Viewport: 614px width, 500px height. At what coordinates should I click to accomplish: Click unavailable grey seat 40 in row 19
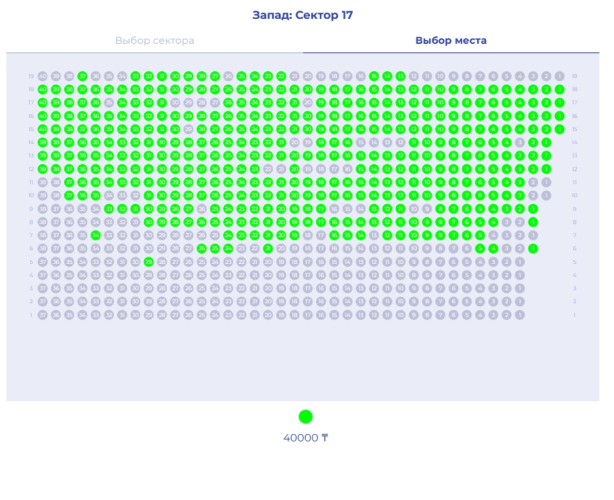pos(43,76)
